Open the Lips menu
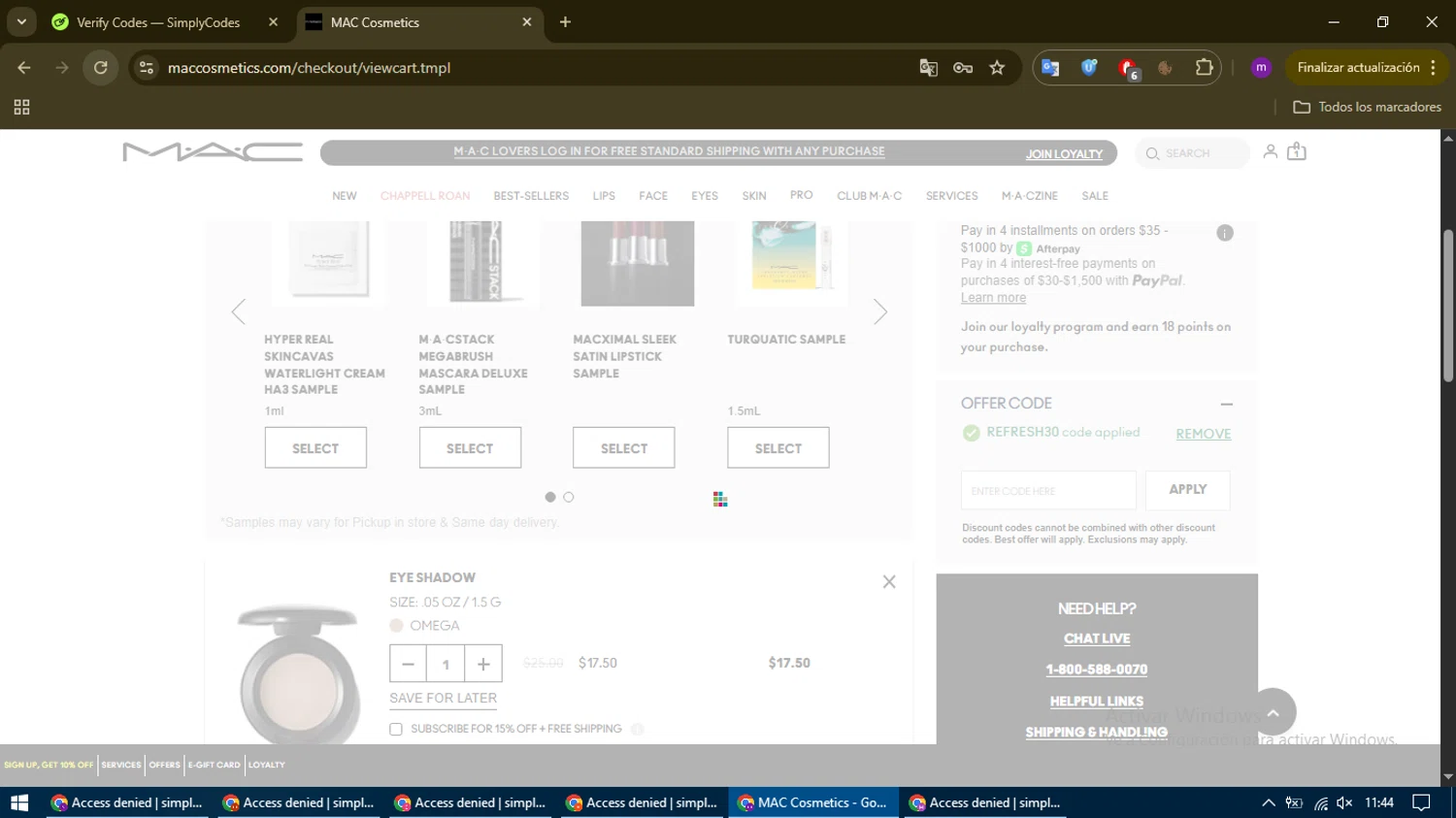The height and width of the screenshot is (818, 1456). (604, 196)
